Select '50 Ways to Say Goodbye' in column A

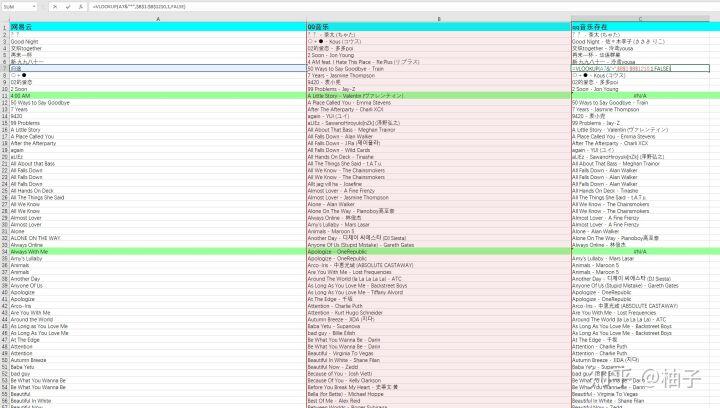click(158, 103)
